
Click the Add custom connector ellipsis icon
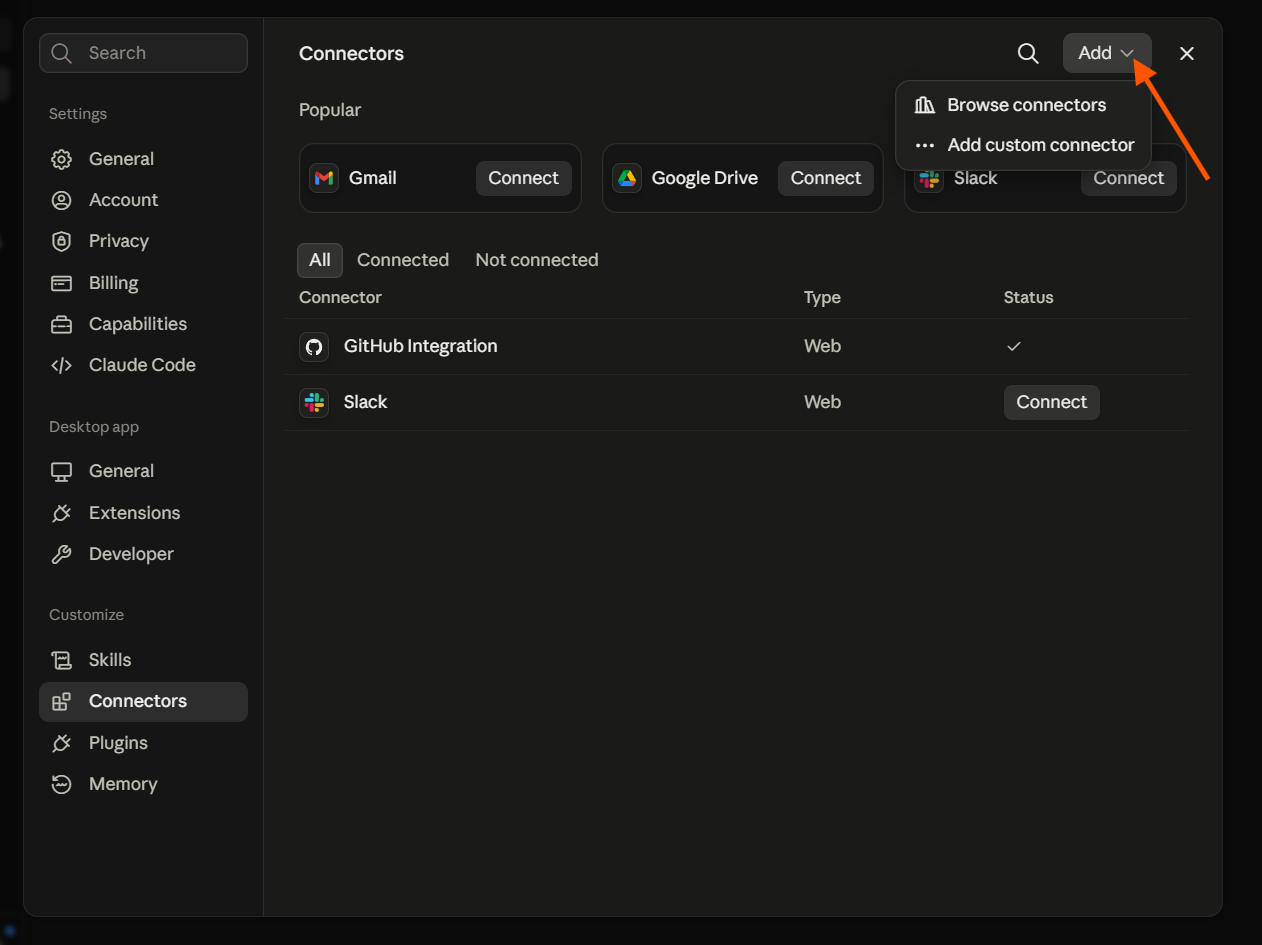click(x=925, y=145)
